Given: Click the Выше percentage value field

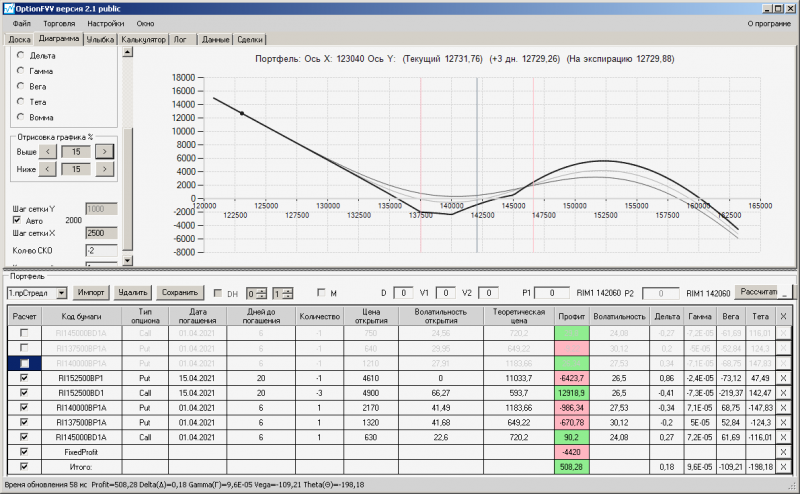Looking at the screenshot, I should (x=76, y=152).
